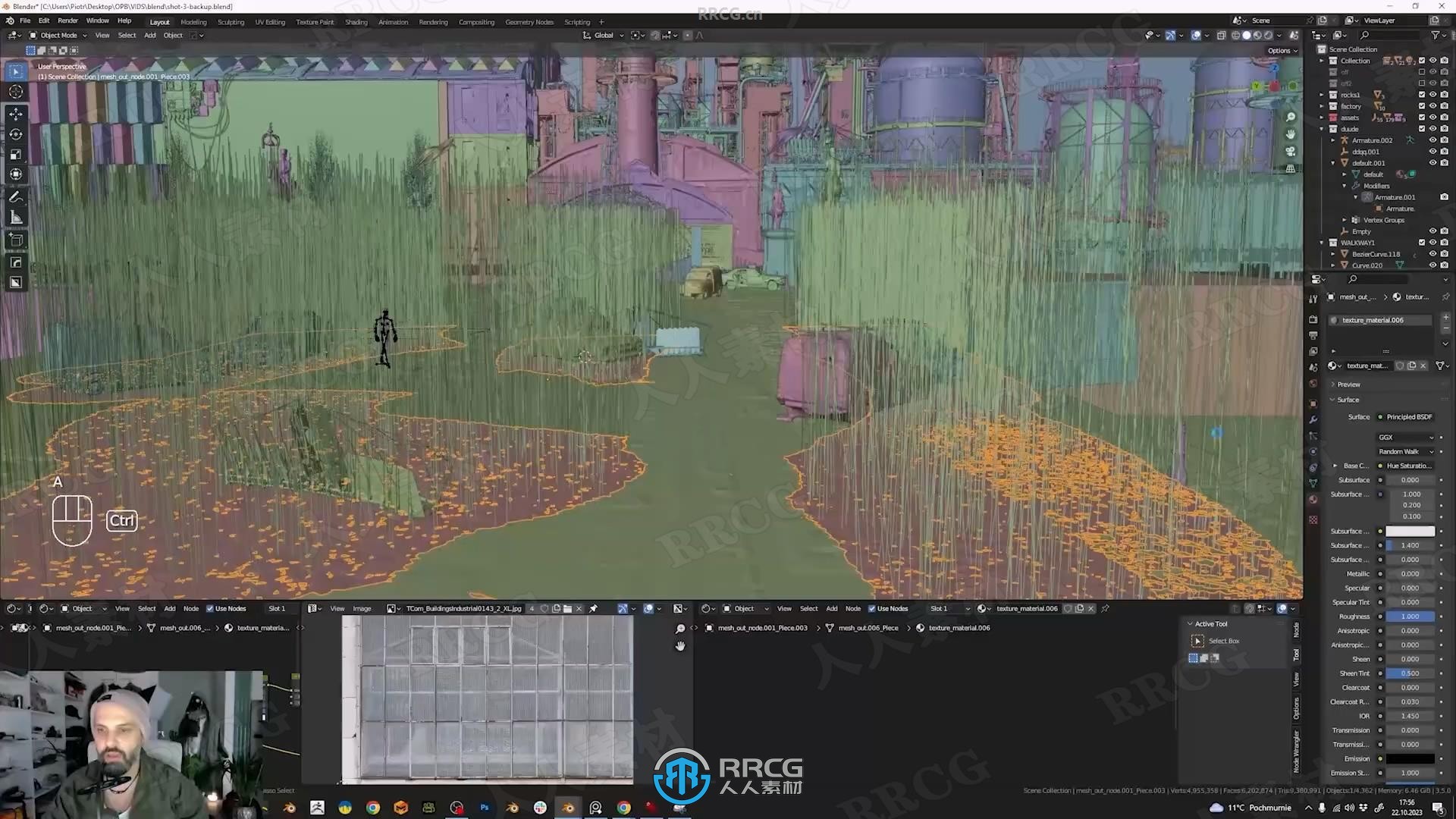Open the Global transform orientation dropdown
Image resolution: width=1456 pixels, height=819 pixels.
point(604,35)
